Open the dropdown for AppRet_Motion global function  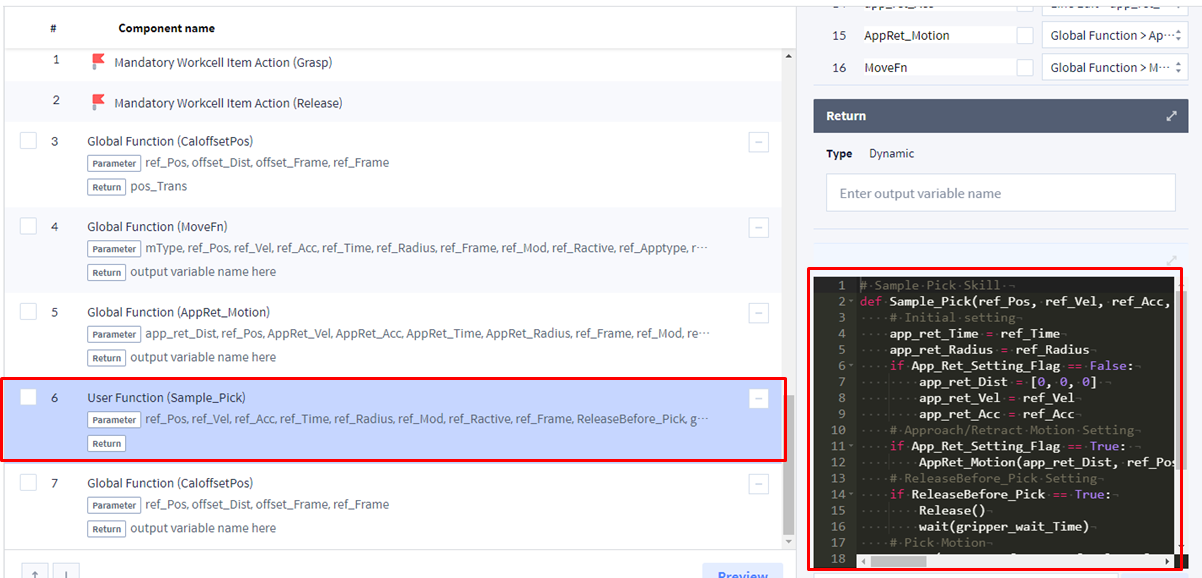point(1114,36)
